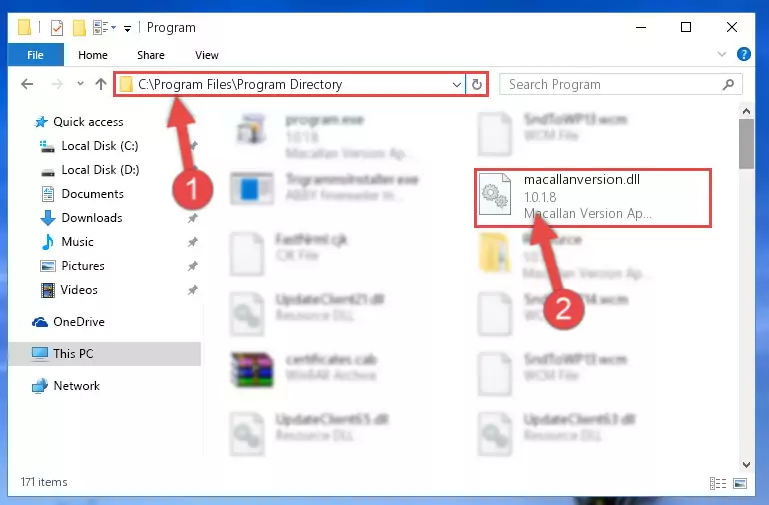Click the vertical scrollbar thumb
The image size is (769, 505).
click(746, 144)
